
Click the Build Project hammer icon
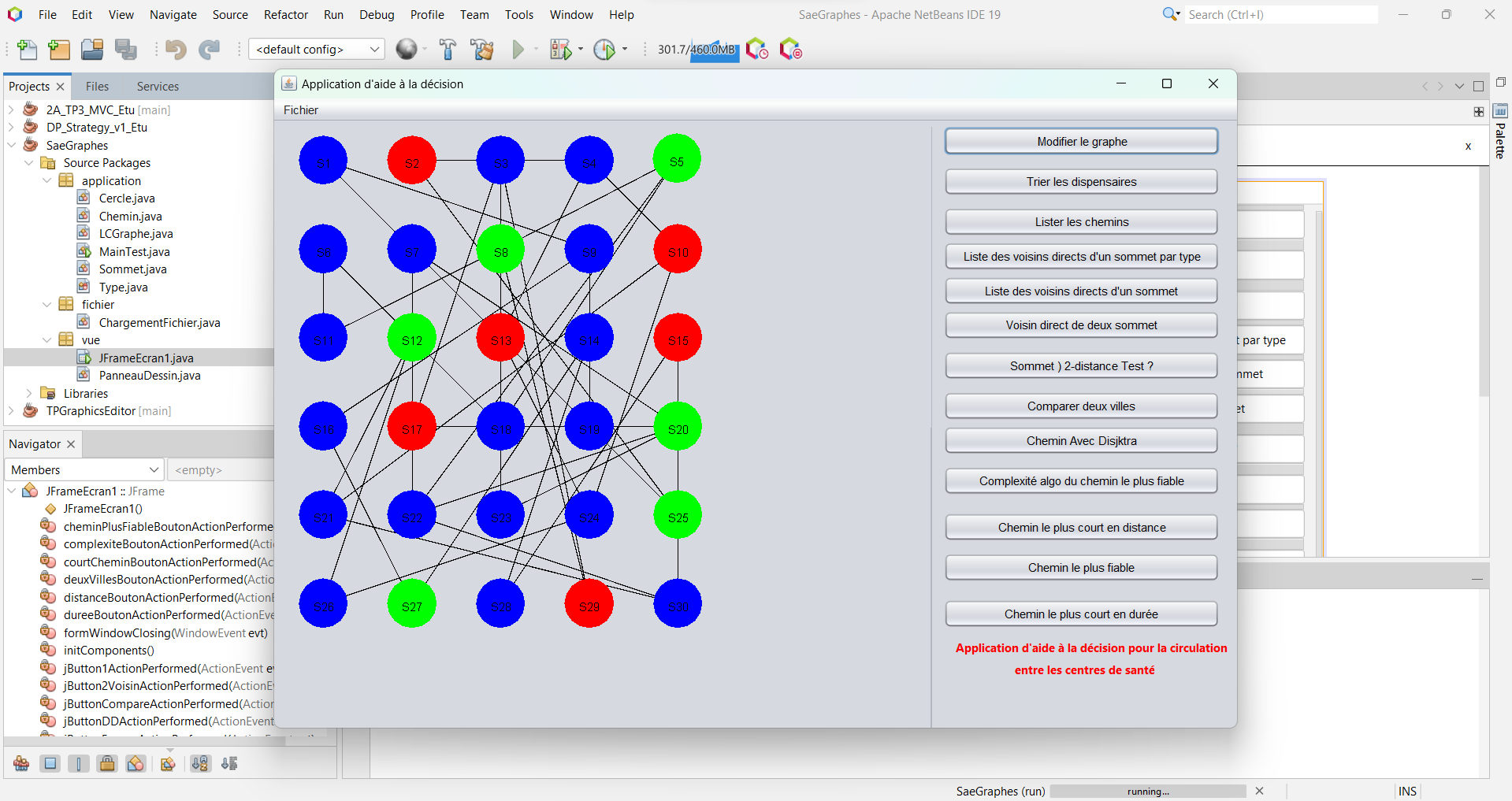(x=448, y=50)
